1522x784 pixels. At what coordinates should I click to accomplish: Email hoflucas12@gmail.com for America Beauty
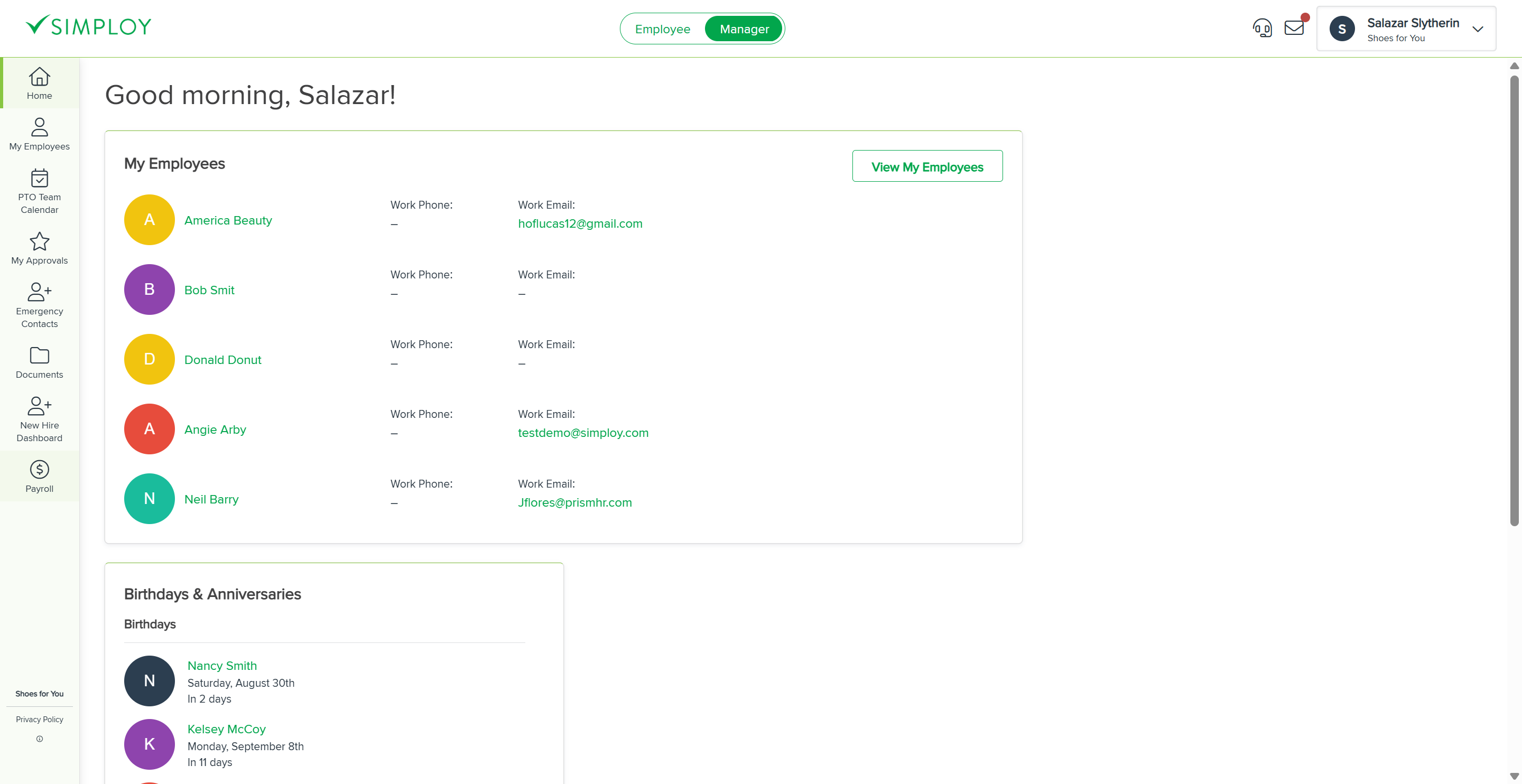[580, 223]
